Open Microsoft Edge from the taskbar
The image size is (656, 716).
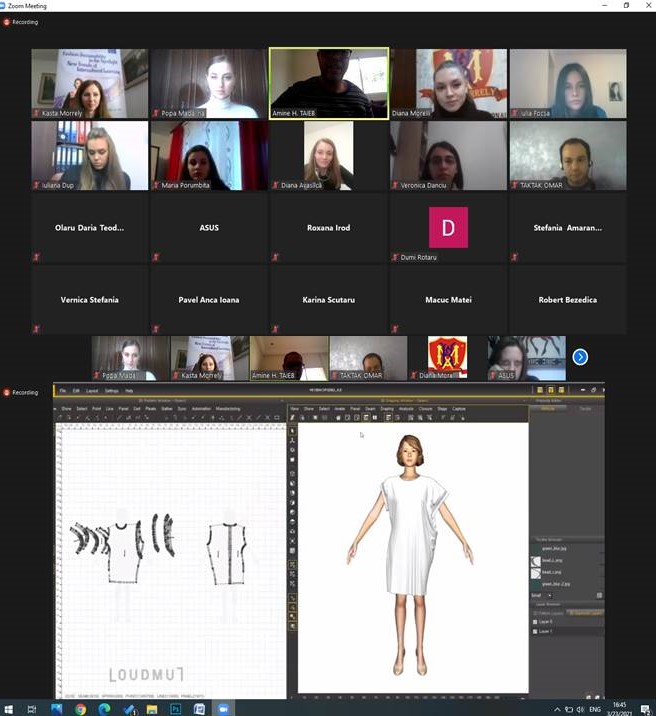(x=105, y=709)
